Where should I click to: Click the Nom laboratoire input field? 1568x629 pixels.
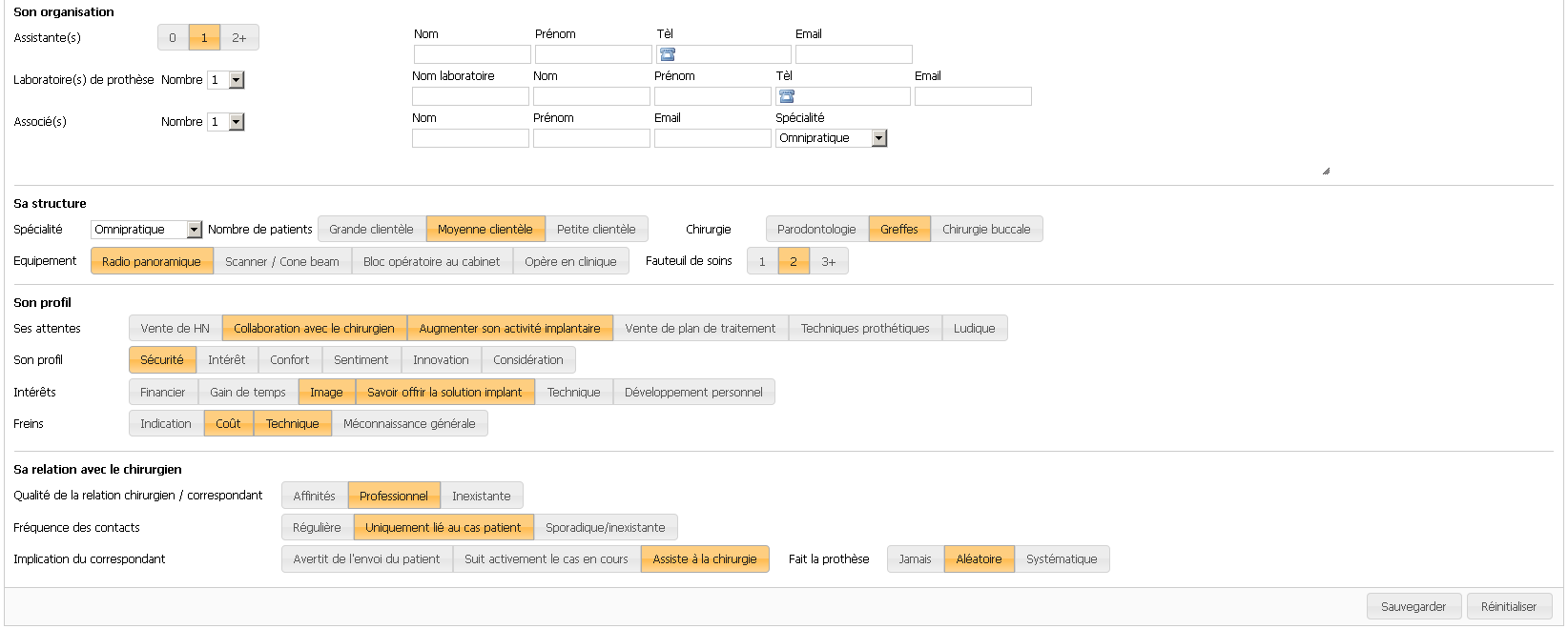click(x=470, y=96)
